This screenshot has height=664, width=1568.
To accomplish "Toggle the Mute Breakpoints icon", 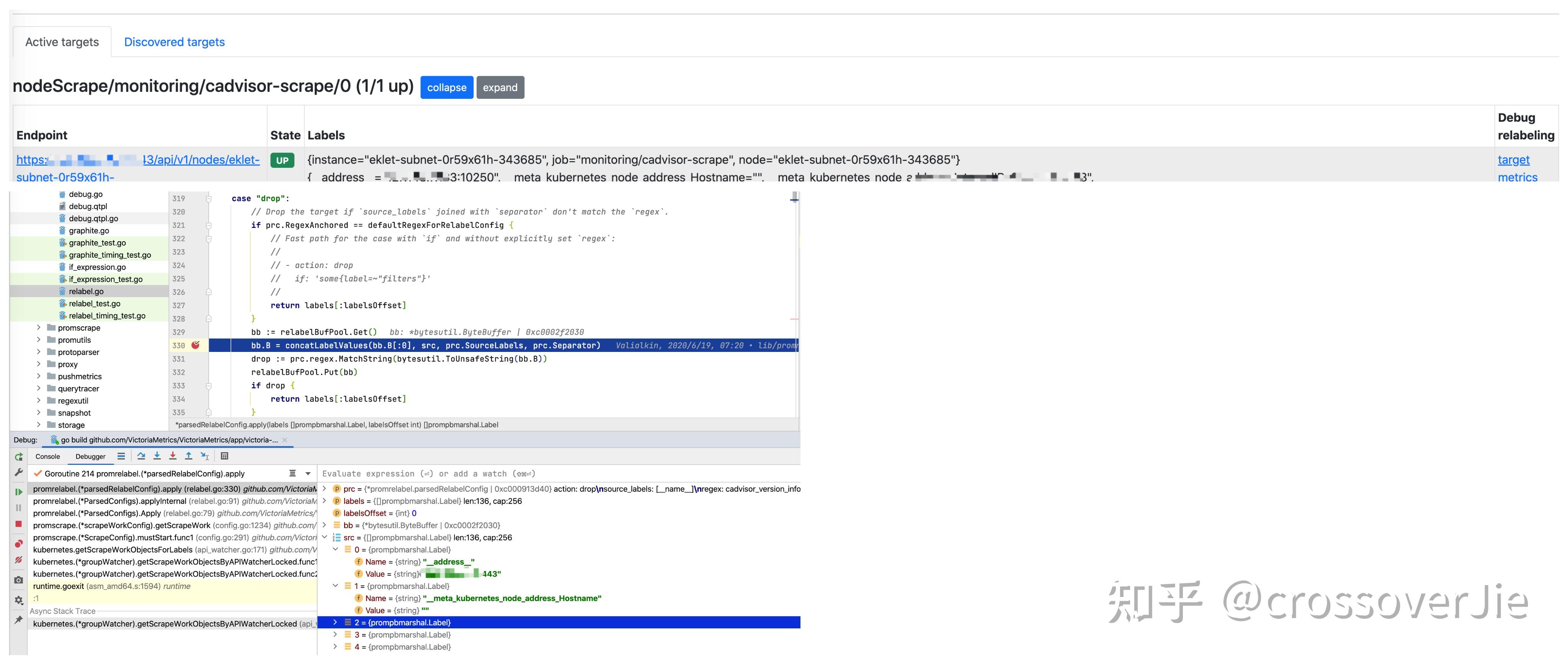I will coord(19,560).
